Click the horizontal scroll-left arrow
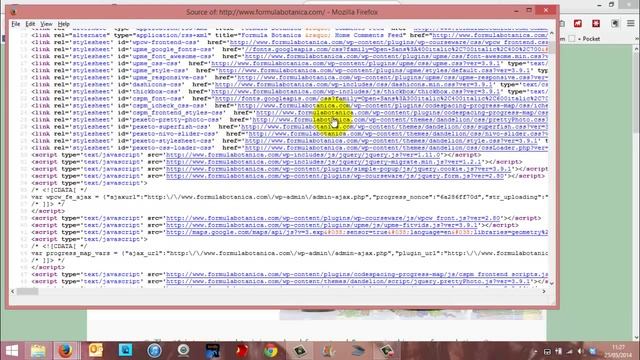640x360 pixels. pos(13,291)
